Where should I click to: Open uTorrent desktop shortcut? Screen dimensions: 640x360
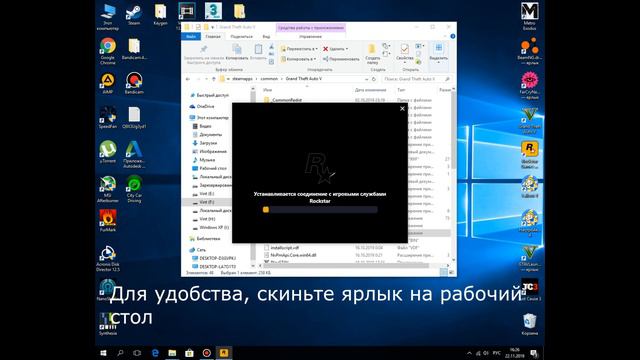(x=108, y=152)
